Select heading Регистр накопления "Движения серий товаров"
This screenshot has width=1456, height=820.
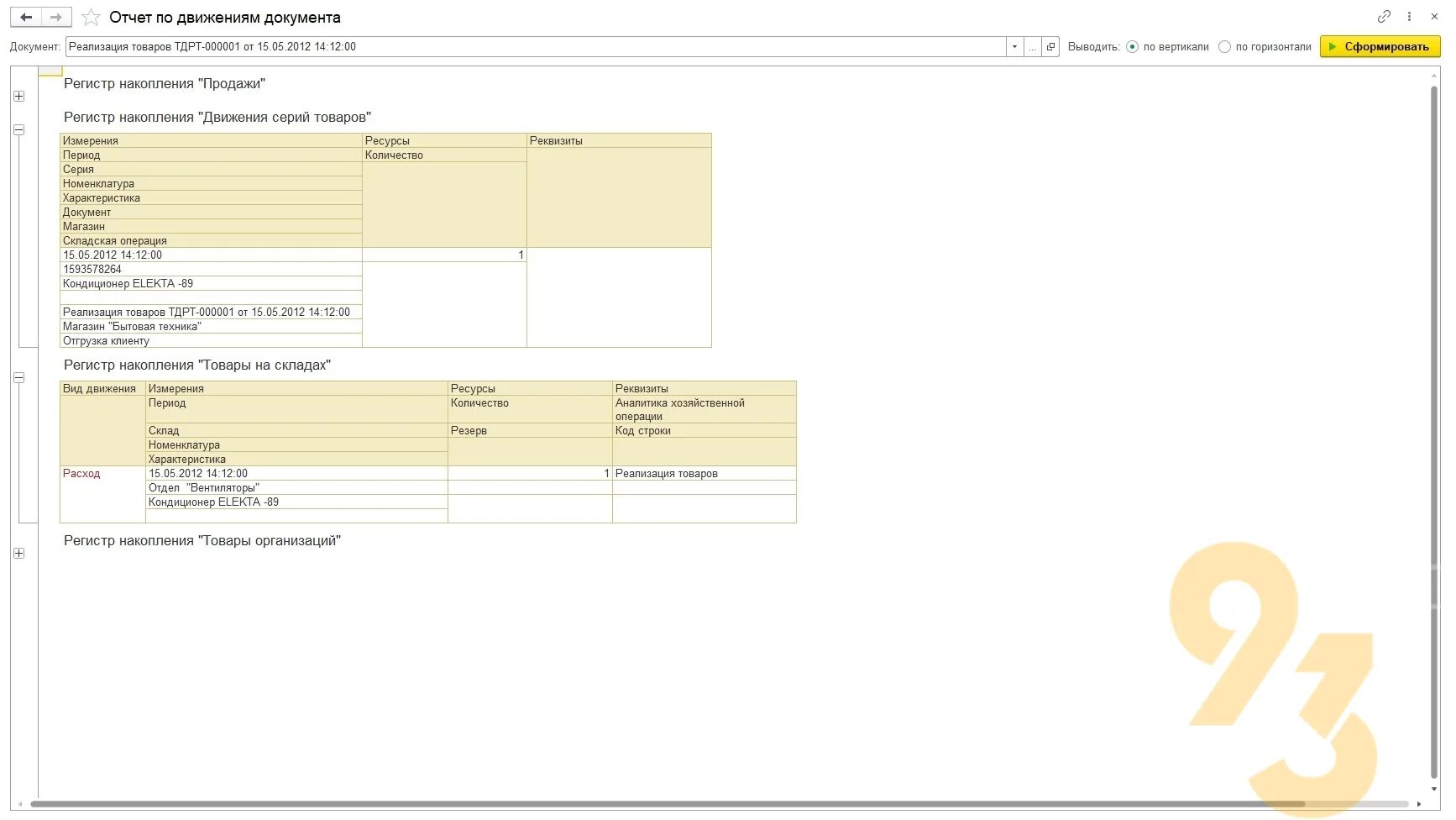click(217, 118)
